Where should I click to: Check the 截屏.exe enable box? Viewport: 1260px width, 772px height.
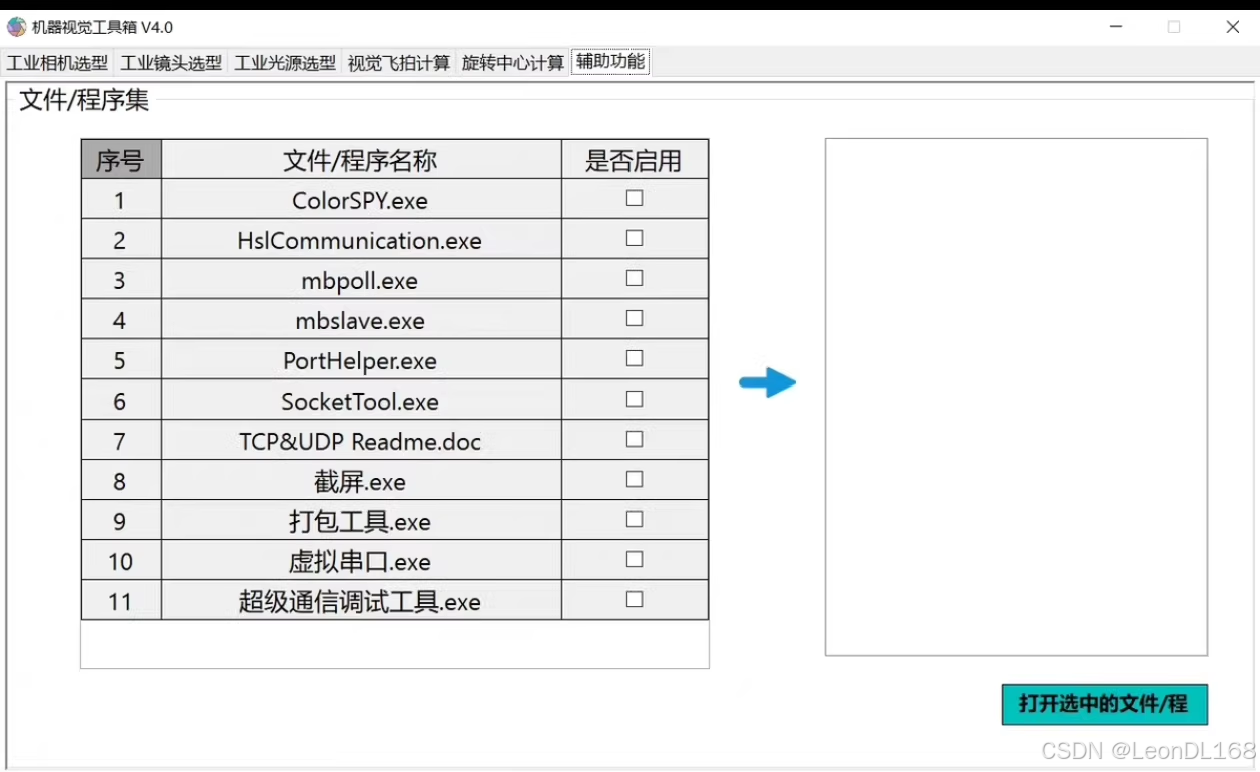tap(634, 479)
